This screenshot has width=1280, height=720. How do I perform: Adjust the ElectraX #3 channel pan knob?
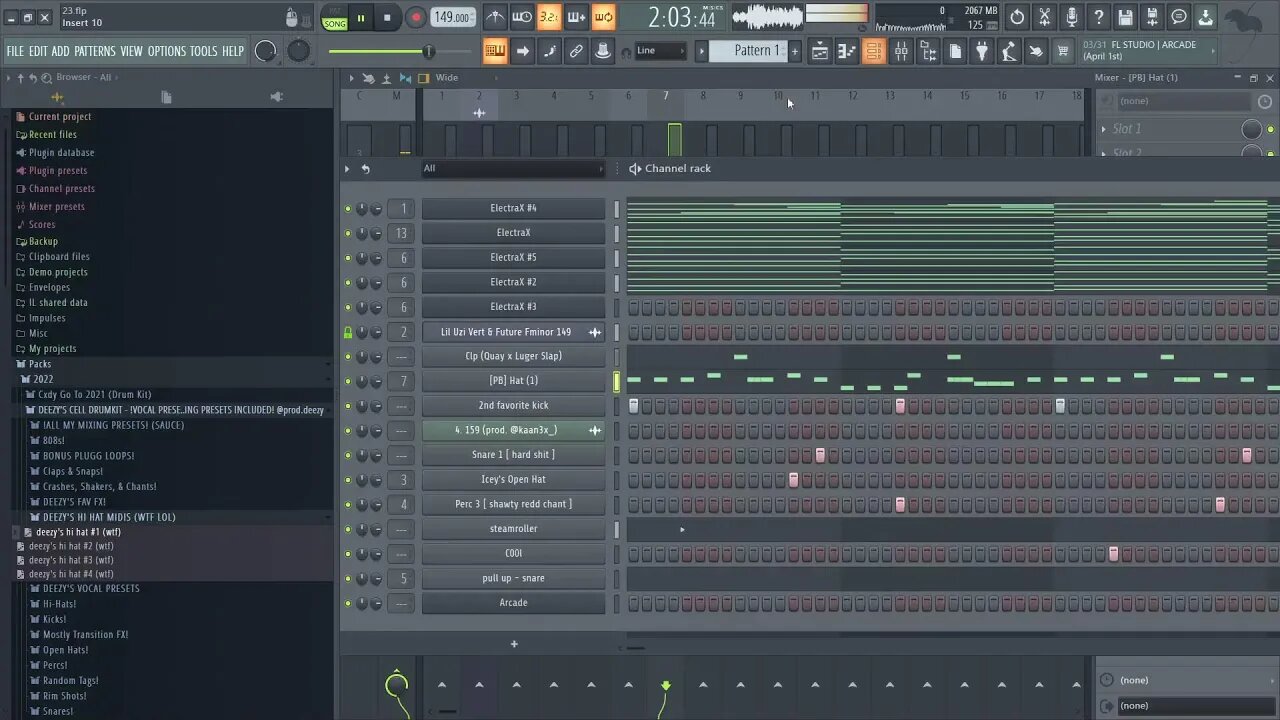[362, 307]
